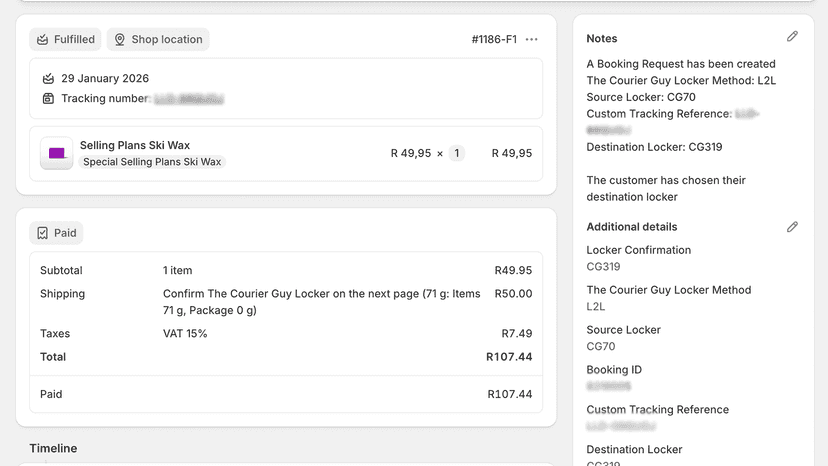828x466 pixels.
Task: Click the Fulfilled status badge icon
Action: point(42,40)
